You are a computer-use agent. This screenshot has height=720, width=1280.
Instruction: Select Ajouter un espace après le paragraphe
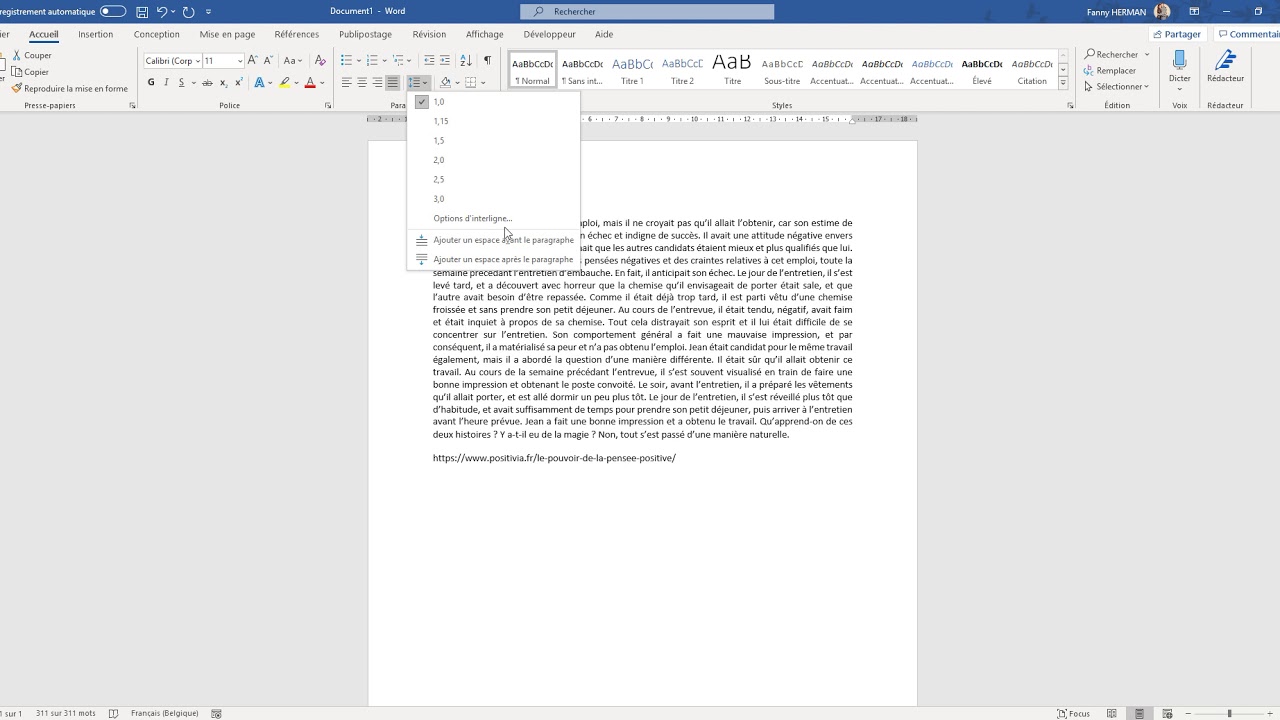(x=493, y=260)
